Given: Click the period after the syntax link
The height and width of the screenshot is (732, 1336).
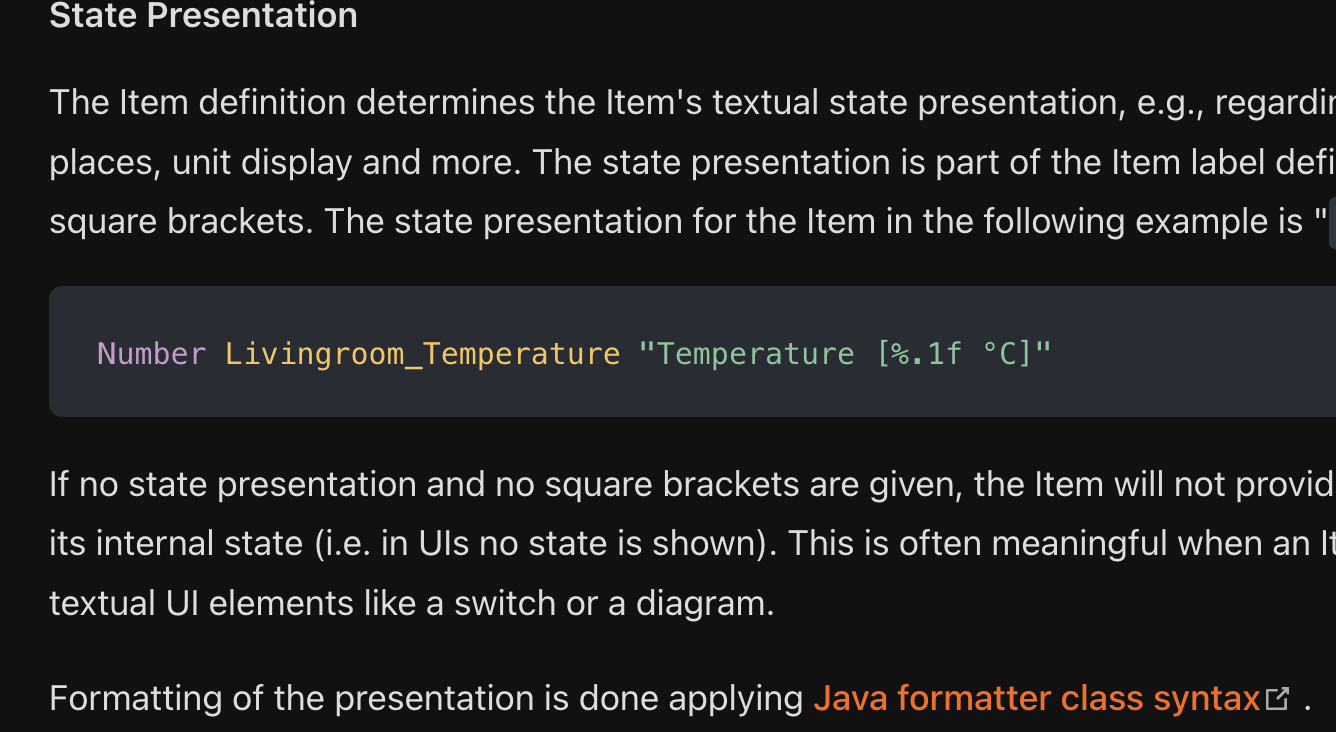Looking at the screenshot, I should click(1307, 698).
